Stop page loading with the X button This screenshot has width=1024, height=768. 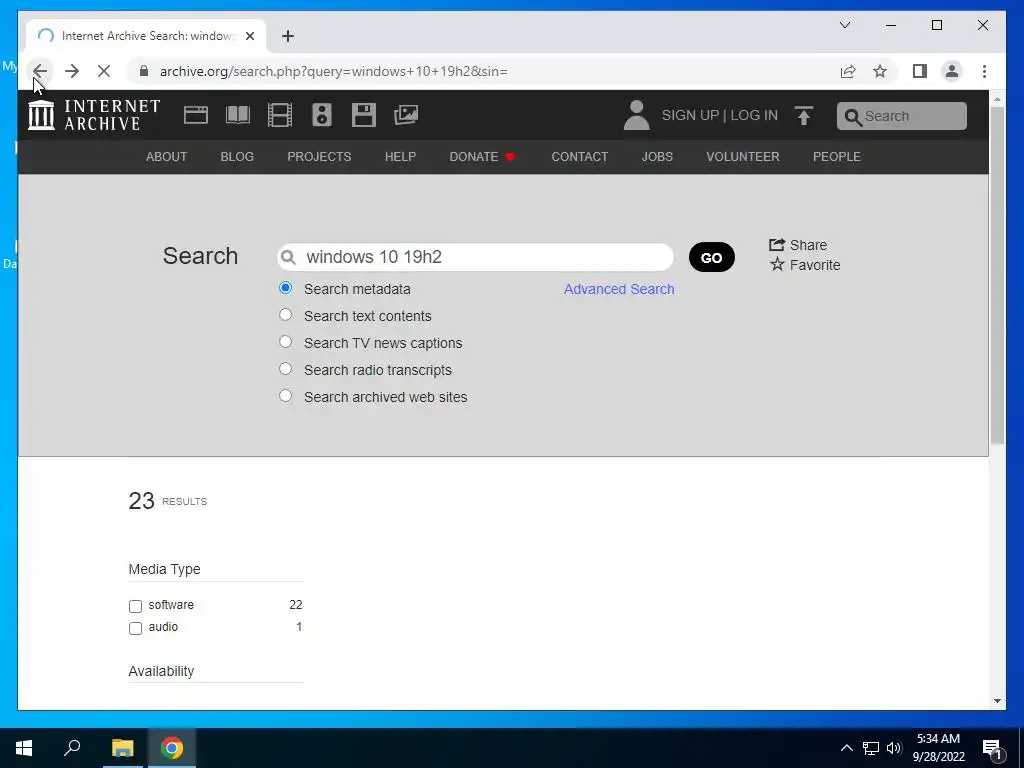[104, 71]
